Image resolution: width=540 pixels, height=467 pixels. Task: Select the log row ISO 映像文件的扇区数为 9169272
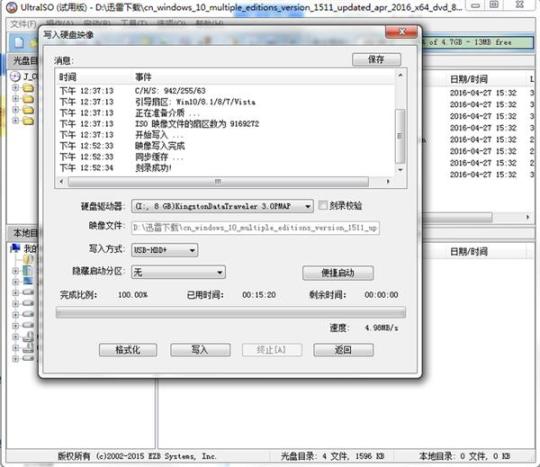click(226, 124)
